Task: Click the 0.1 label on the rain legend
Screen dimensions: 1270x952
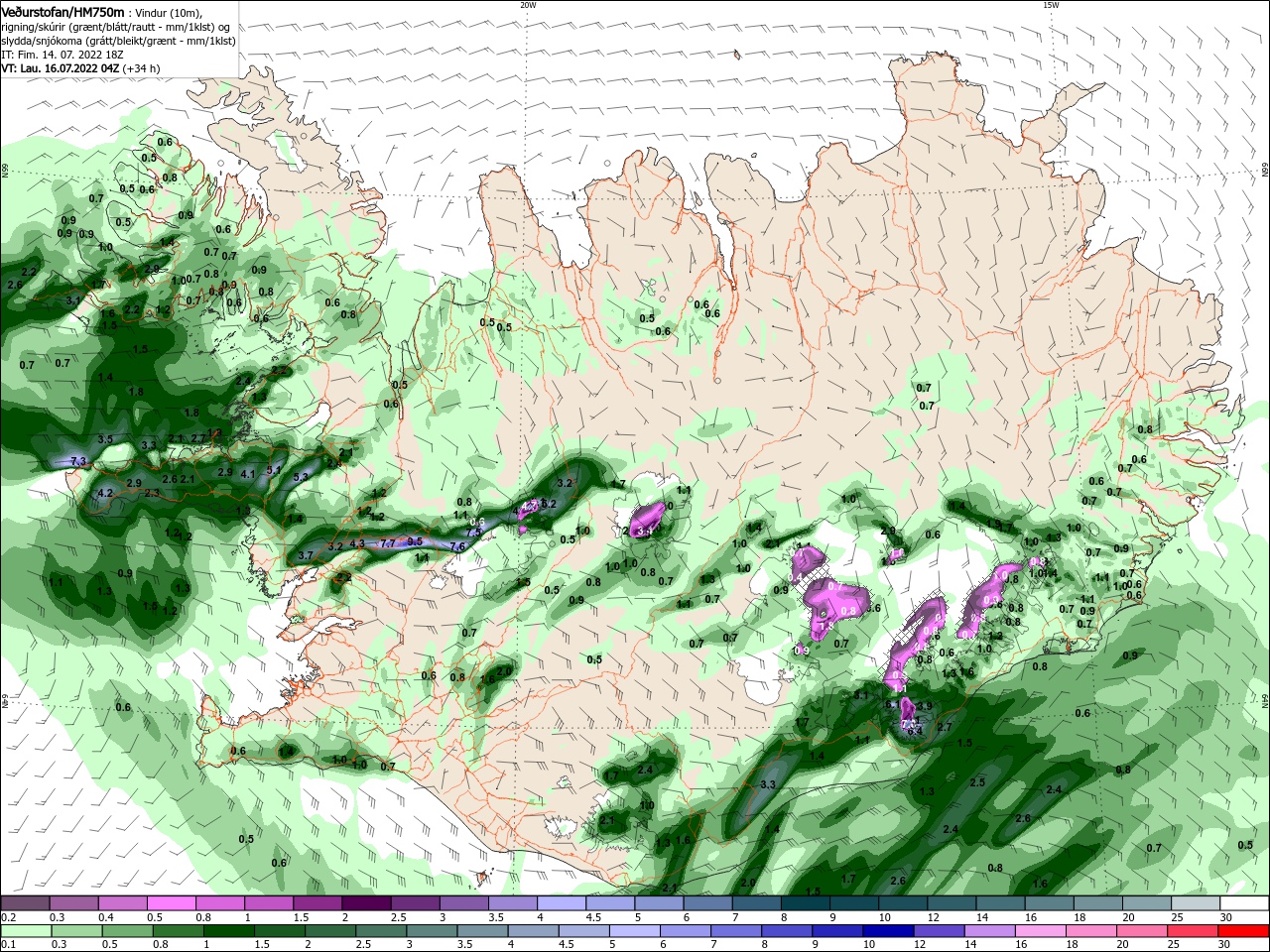Action: (8, 945)
